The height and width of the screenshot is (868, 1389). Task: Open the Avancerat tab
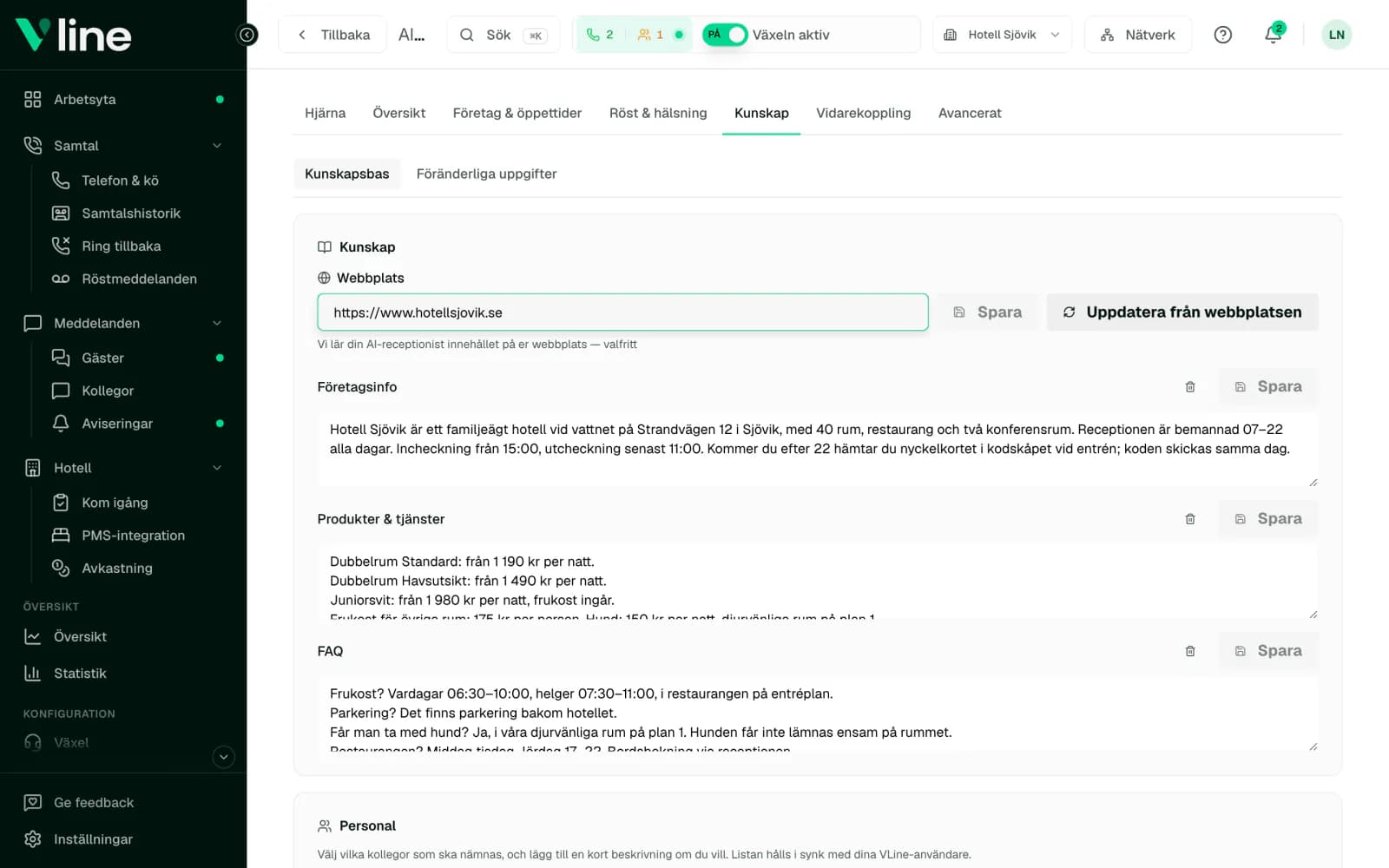point(970,113)
